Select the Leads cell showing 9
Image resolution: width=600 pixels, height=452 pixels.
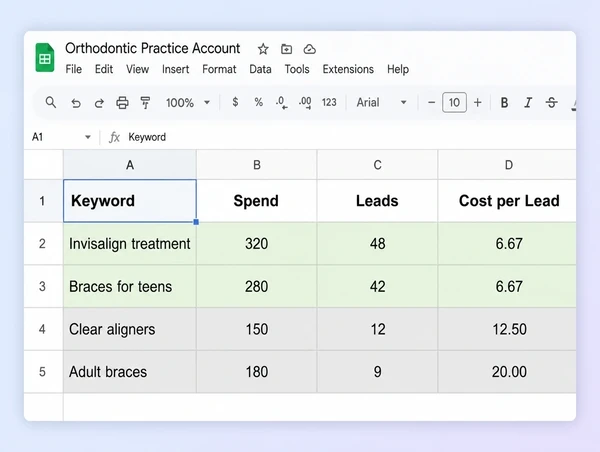pyautogui.click(x=377, y=372)
